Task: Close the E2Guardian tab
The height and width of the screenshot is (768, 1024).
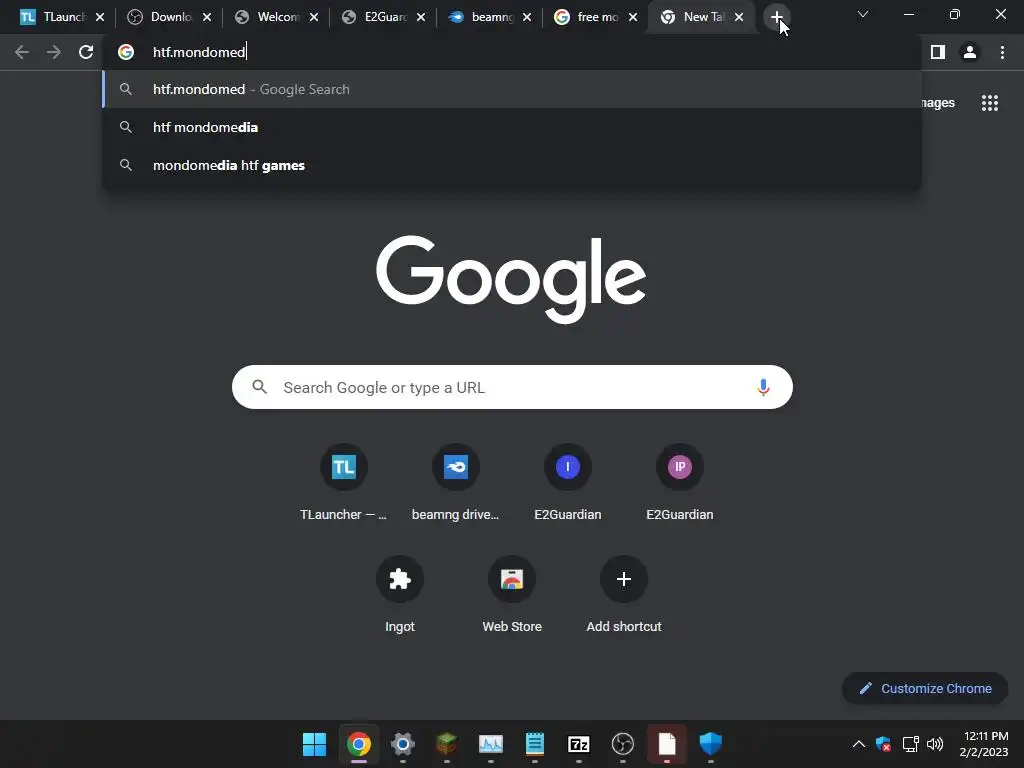Action: (x=421, y=17)
